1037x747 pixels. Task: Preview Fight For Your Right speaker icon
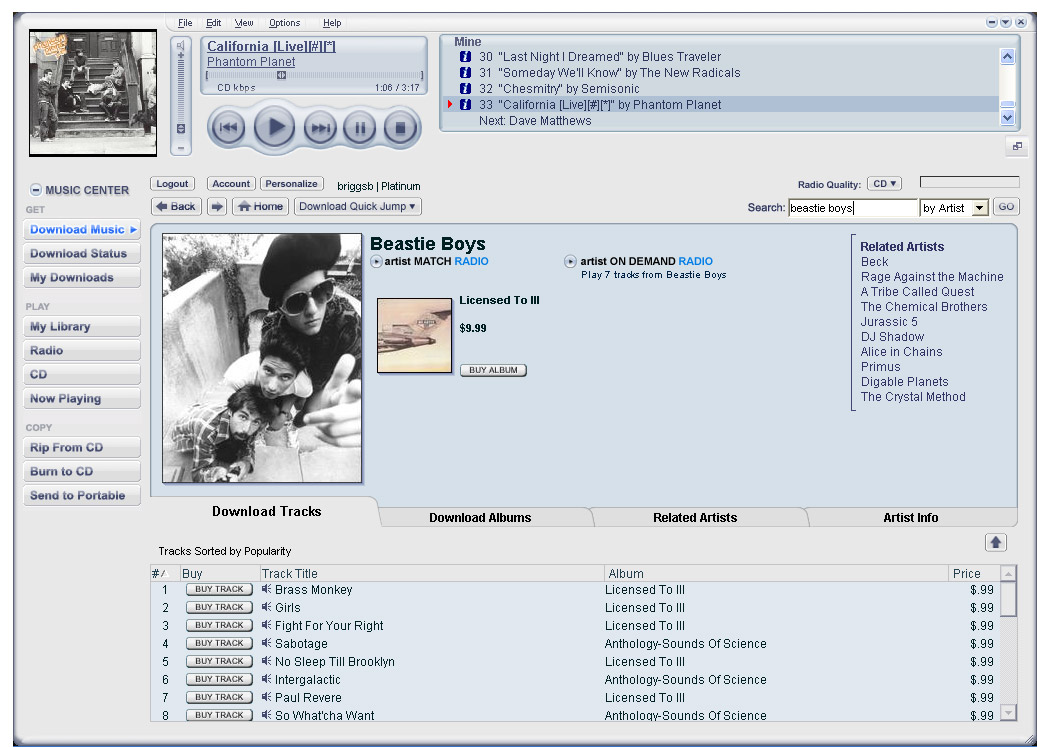click(267, 625)
